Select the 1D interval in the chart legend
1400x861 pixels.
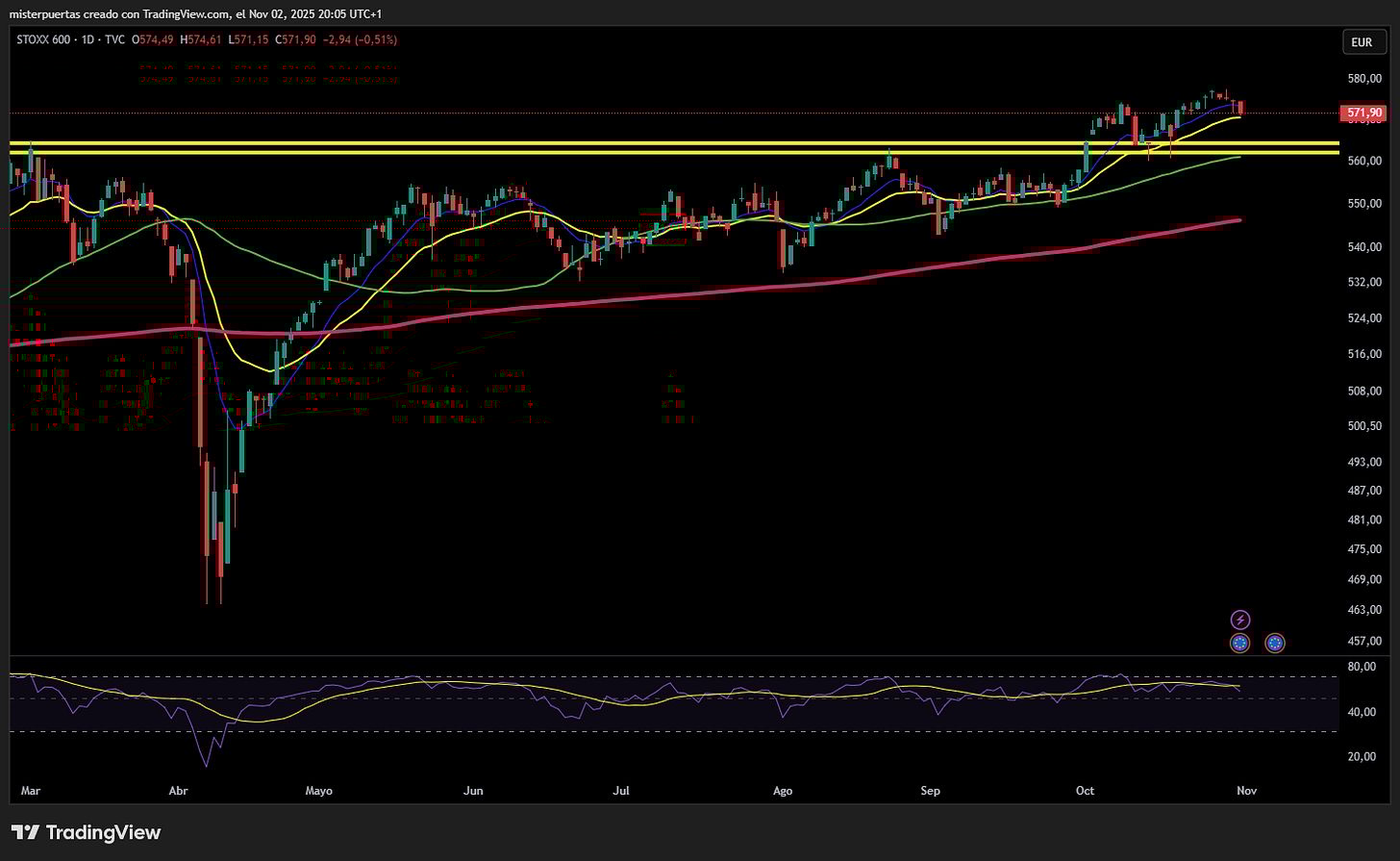[87, 40]
